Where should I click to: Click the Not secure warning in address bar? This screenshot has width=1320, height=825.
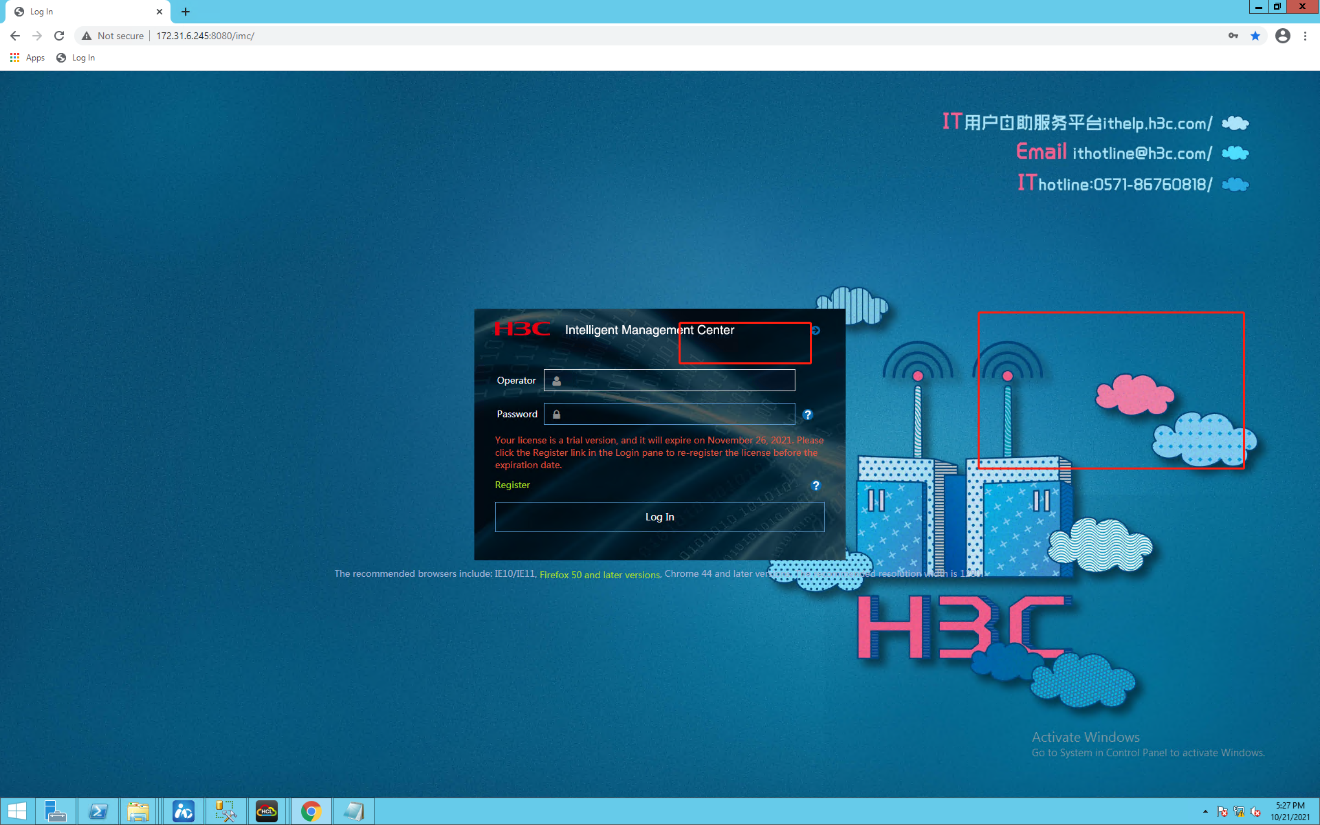(x=113, y=36)
